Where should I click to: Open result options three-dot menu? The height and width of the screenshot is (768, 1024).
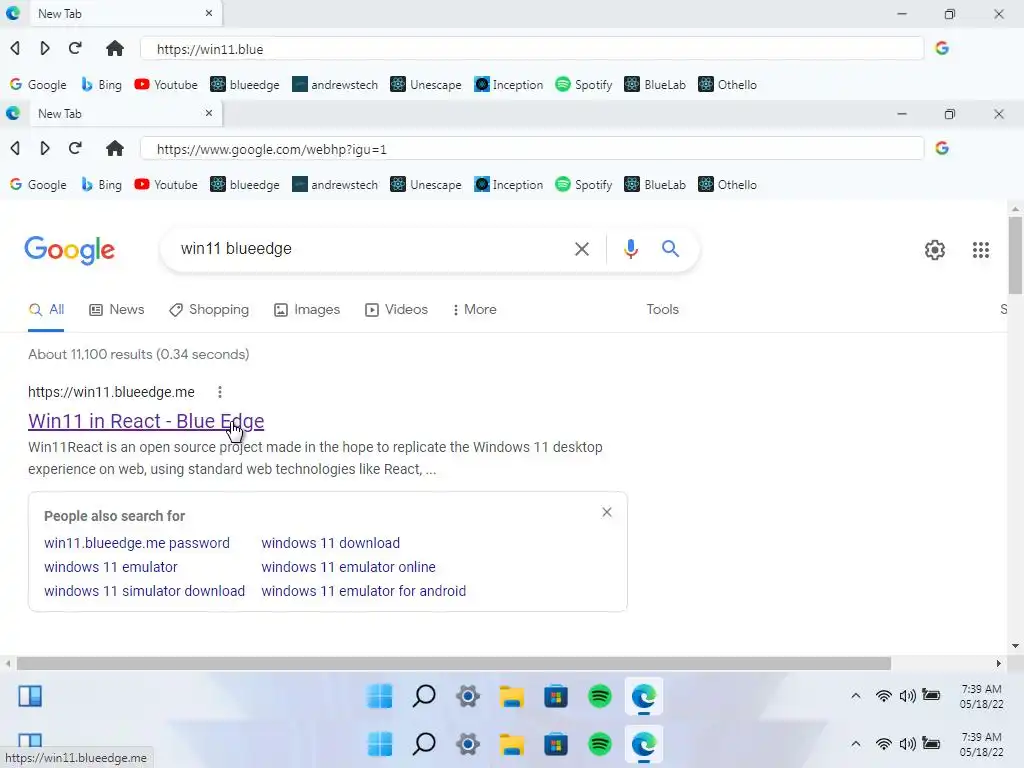click(220, 392)
